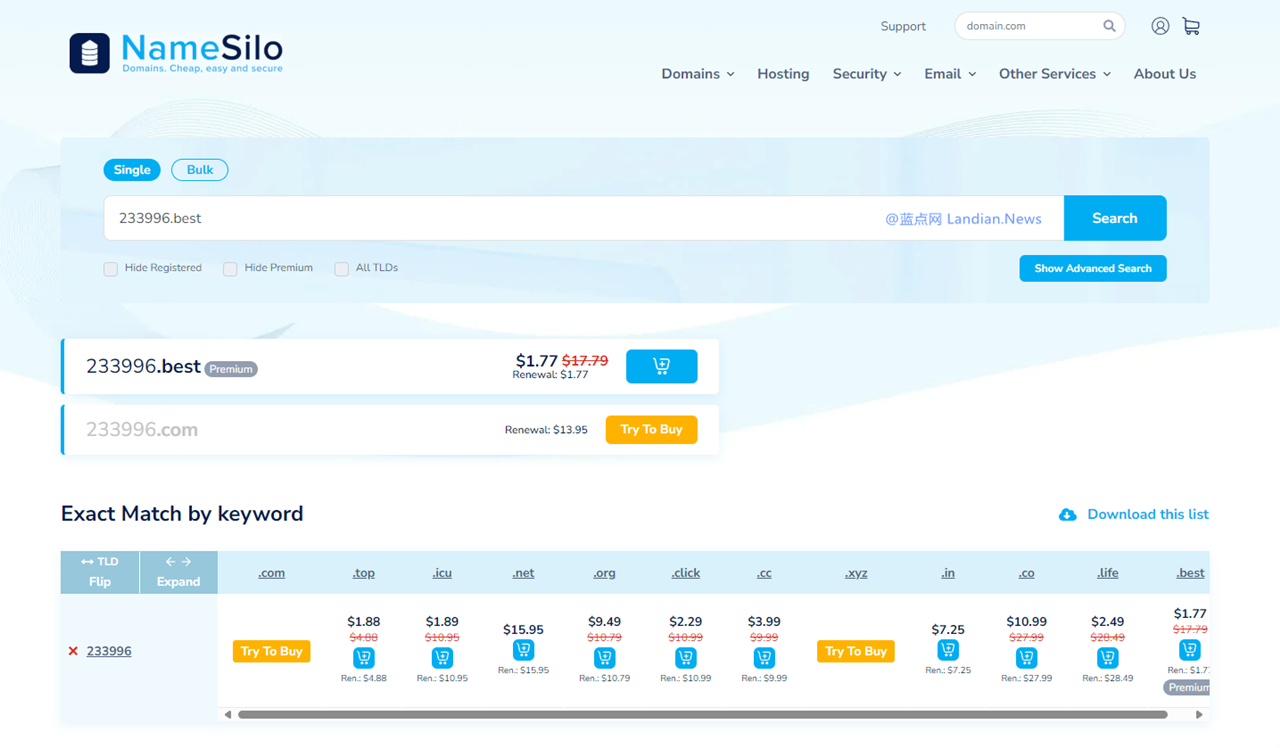Viewport: 1280px width, 748px height.
Task: Click the .best column header
Action: (1190, 573)
